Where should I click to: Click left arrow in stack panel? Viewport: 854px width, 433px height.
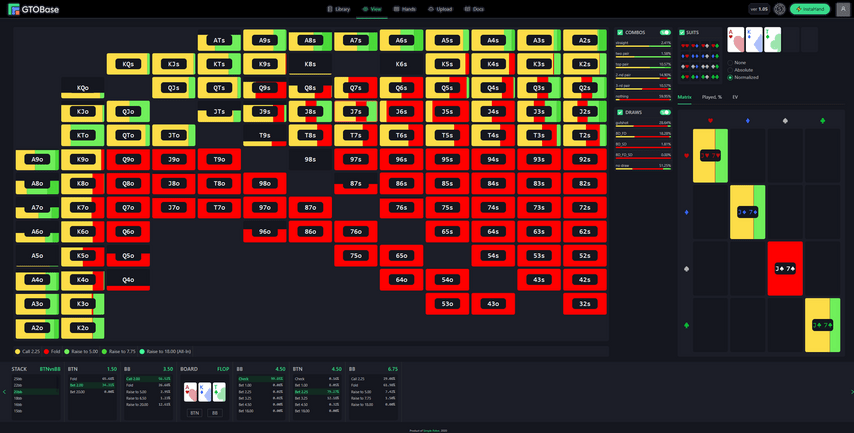pyautogui.click(x=4, y=392)
